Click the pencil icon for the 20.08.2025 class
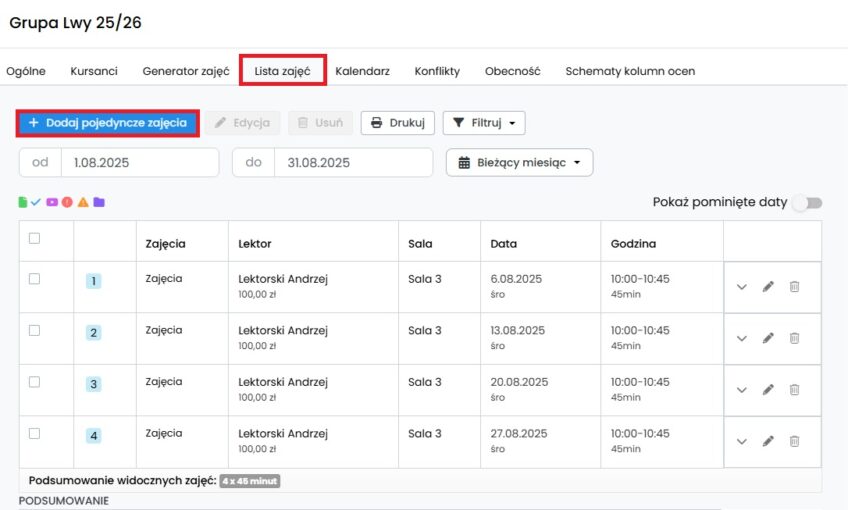The image size is (848, 510). click(x=768, y=389)
